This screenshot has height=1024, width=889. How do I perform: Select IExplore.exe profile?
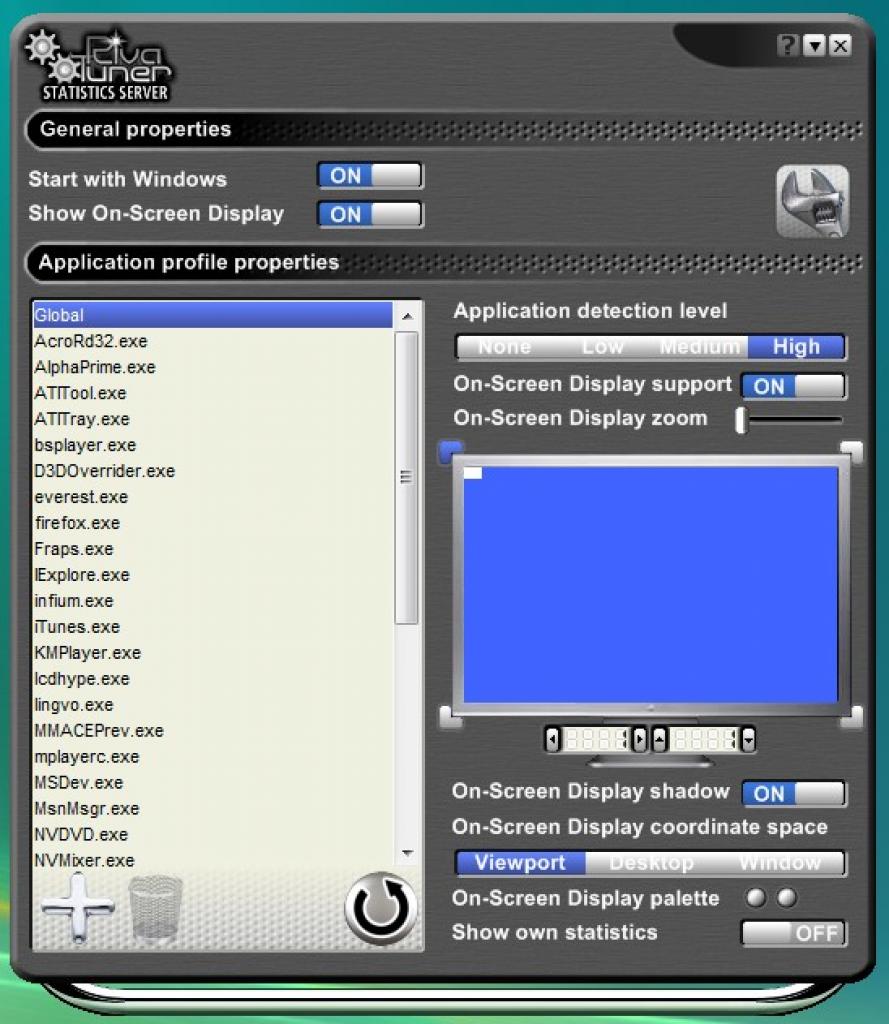213,575
